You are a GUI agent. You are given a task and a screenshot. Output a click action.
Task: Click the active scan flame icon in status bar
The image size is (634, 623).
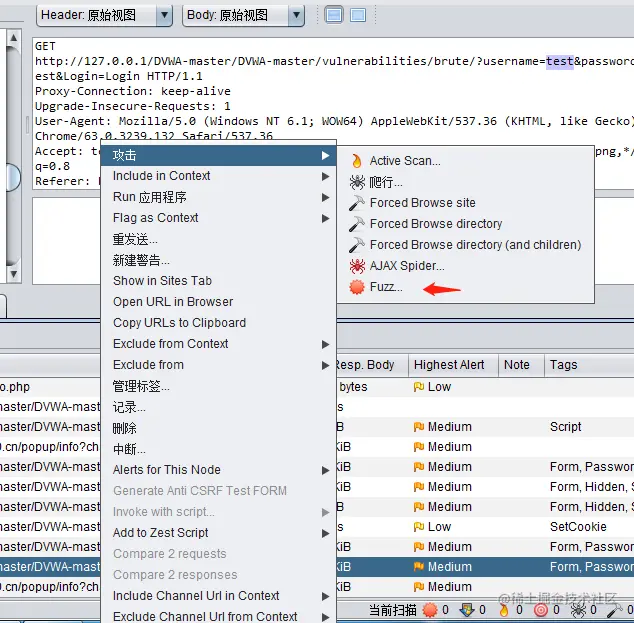pos(504,610)
